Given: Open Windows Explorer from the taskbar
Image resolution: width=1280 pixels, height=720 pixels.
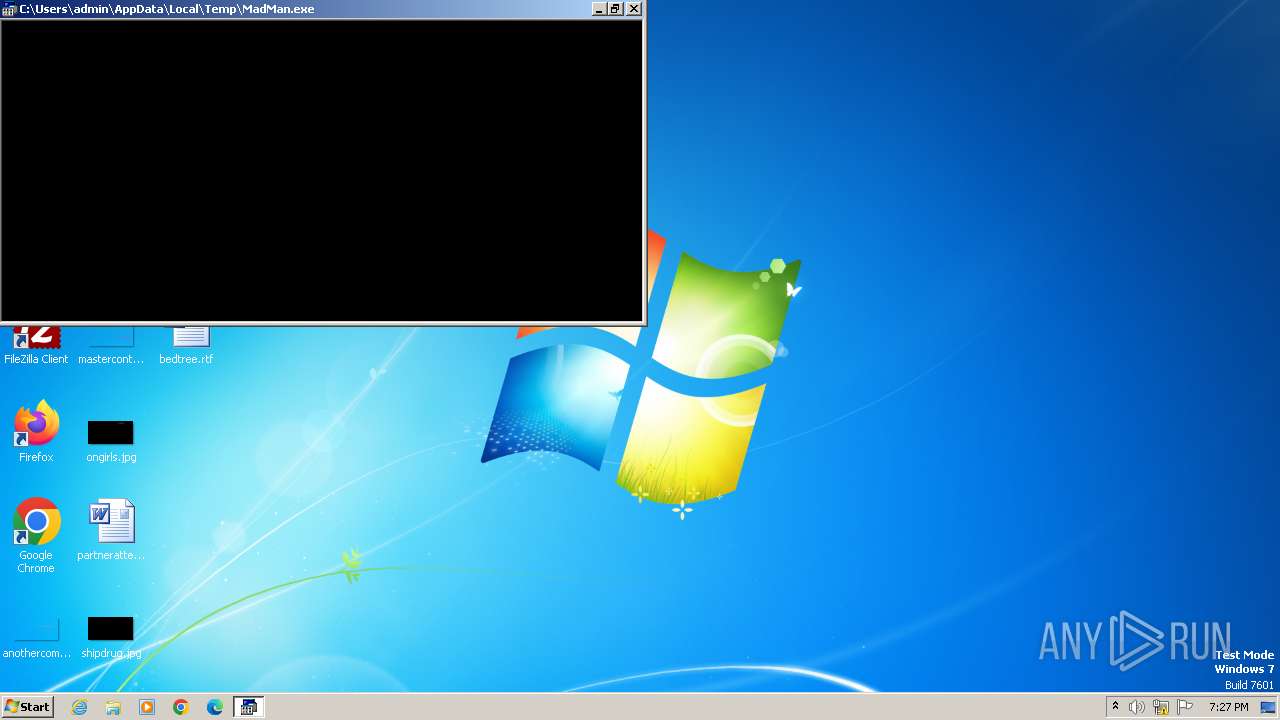Looking at the screenshot, I should [x=113, y=707].
